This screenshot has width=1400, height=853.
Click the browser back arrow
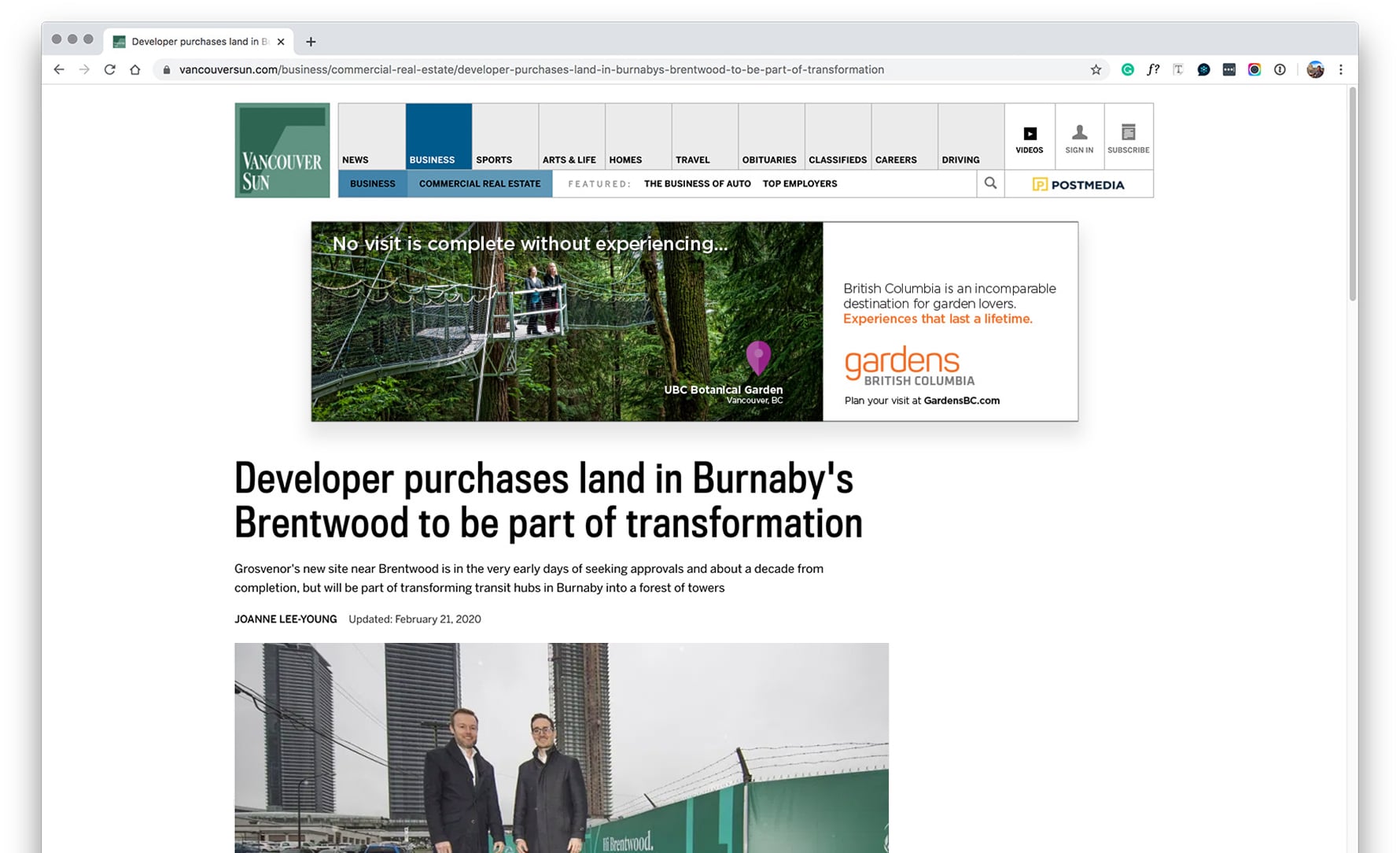(x=59, y=69)
